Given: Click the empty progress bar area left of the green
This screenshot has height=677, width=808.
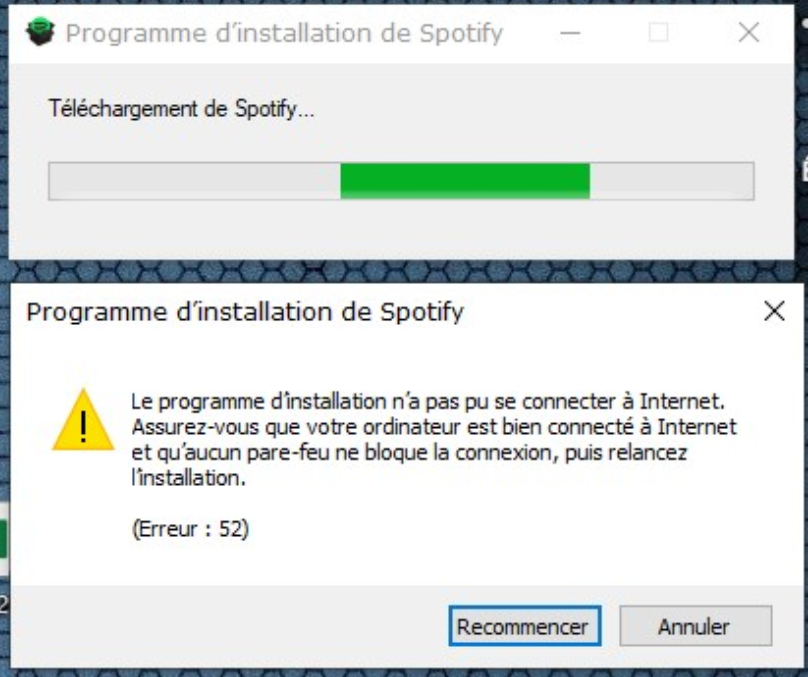Looking at the screenshot, I should (x=195, y=181).
